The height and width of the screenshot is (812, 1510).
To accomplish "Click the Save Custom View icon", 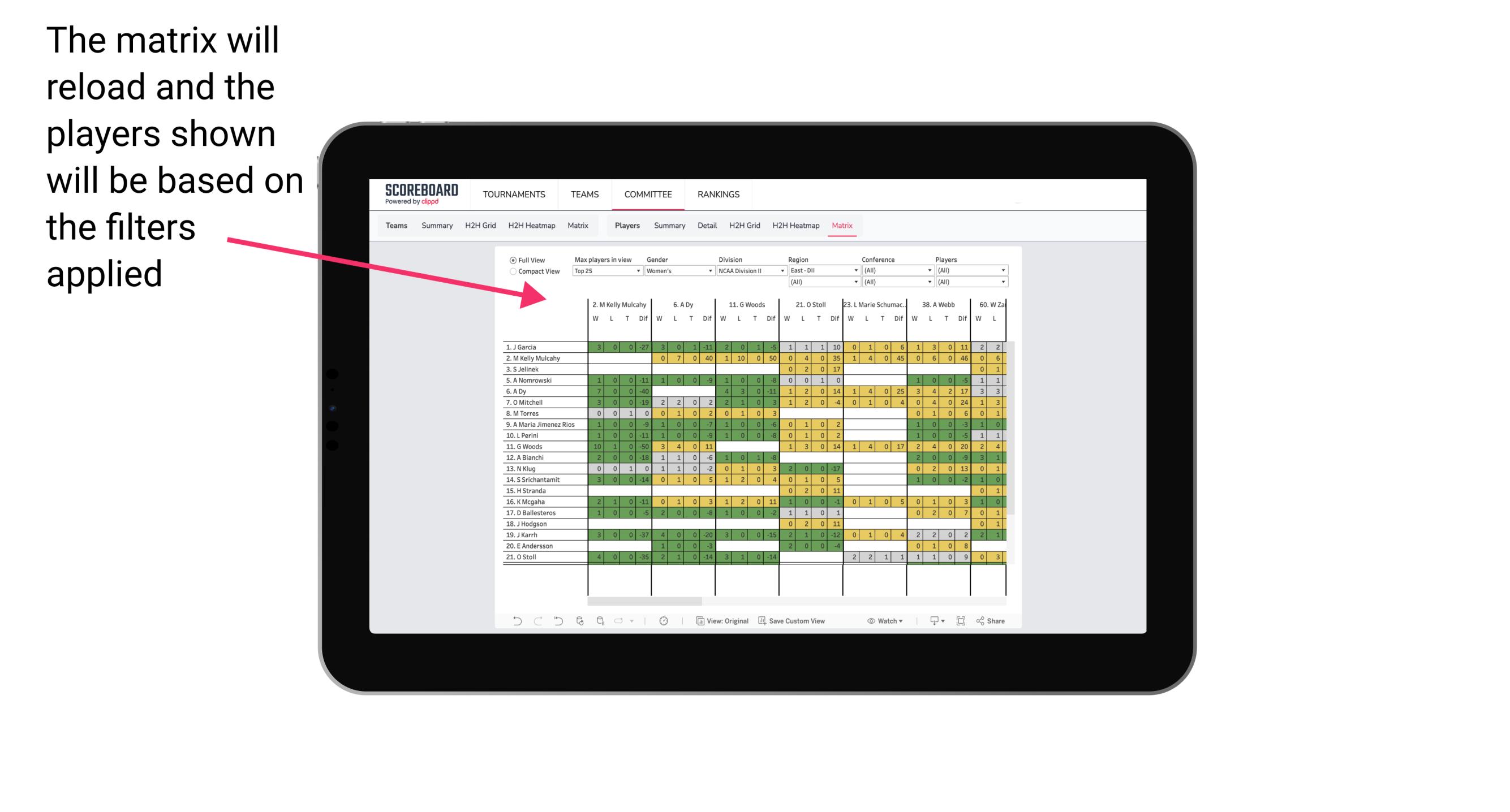I will point(762,622).
